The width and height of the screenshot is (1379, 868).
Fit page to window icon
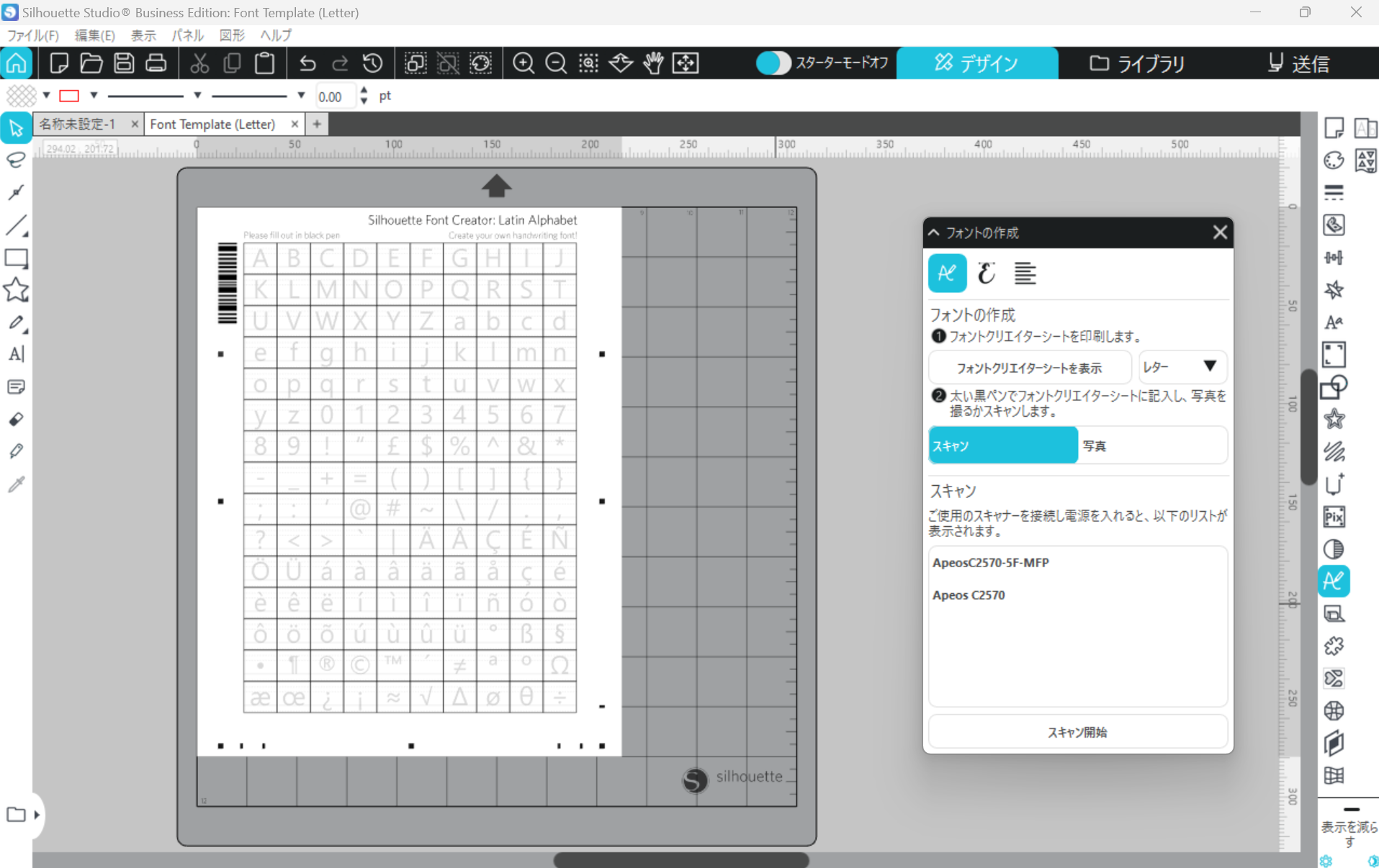point(686,63)
